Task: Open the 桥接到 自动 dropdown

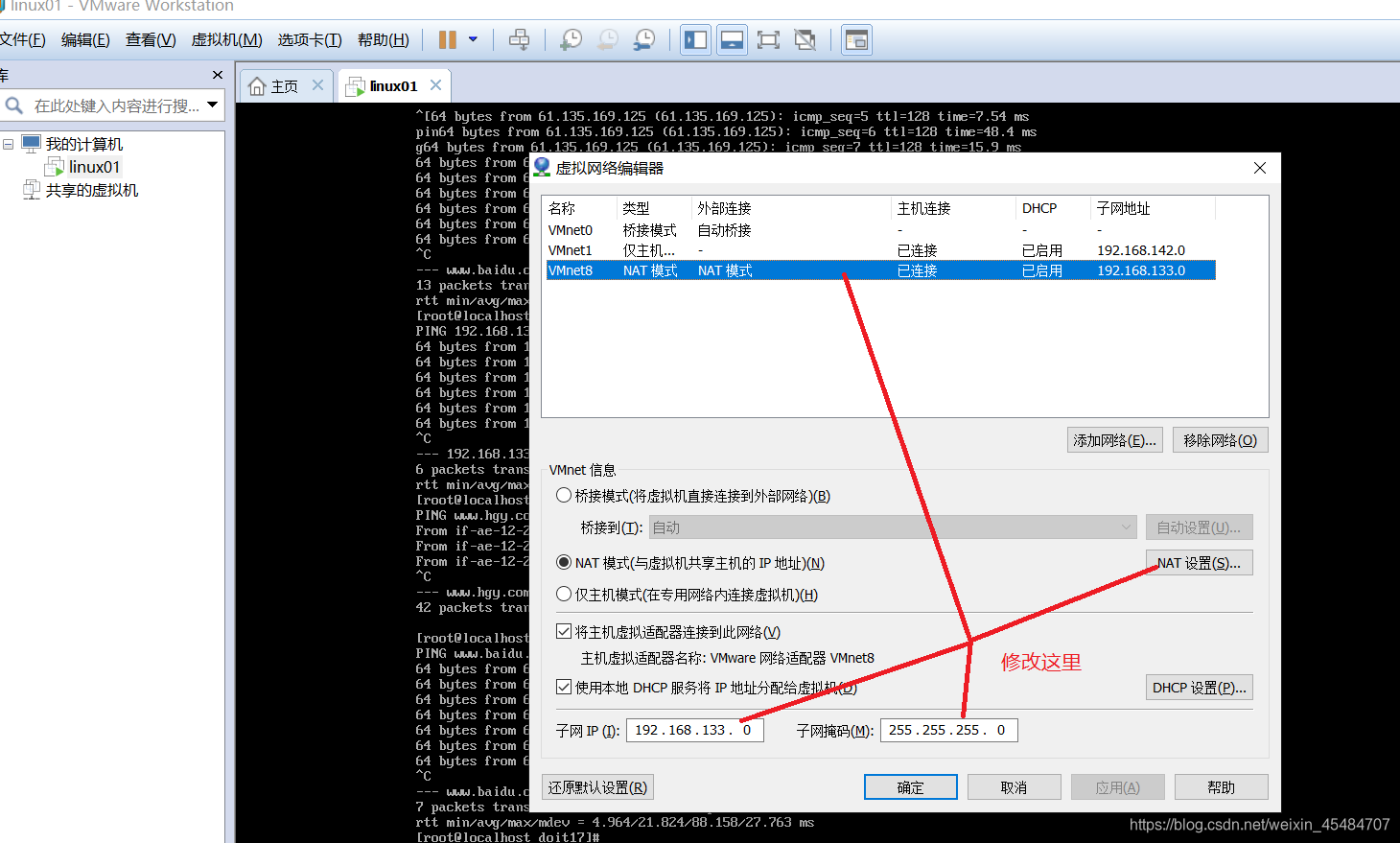Action: tap(893, 527)
